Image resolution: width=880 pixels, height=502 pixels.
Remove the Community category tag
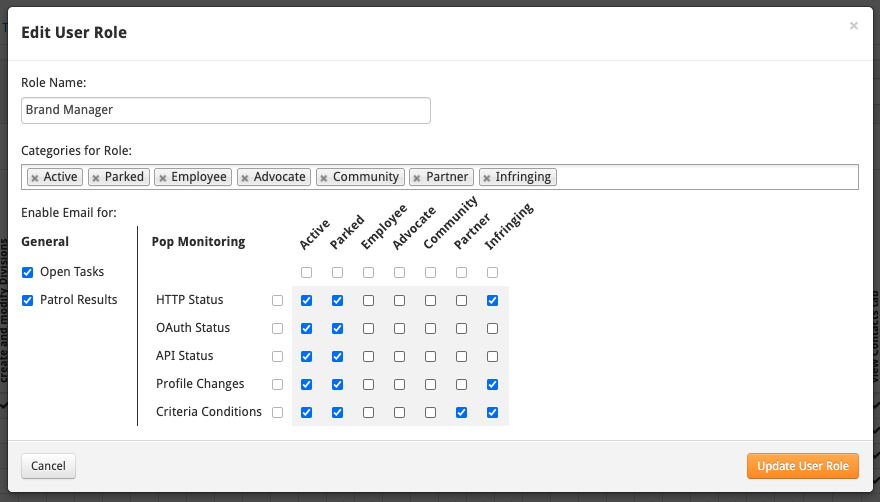point(324,177)
